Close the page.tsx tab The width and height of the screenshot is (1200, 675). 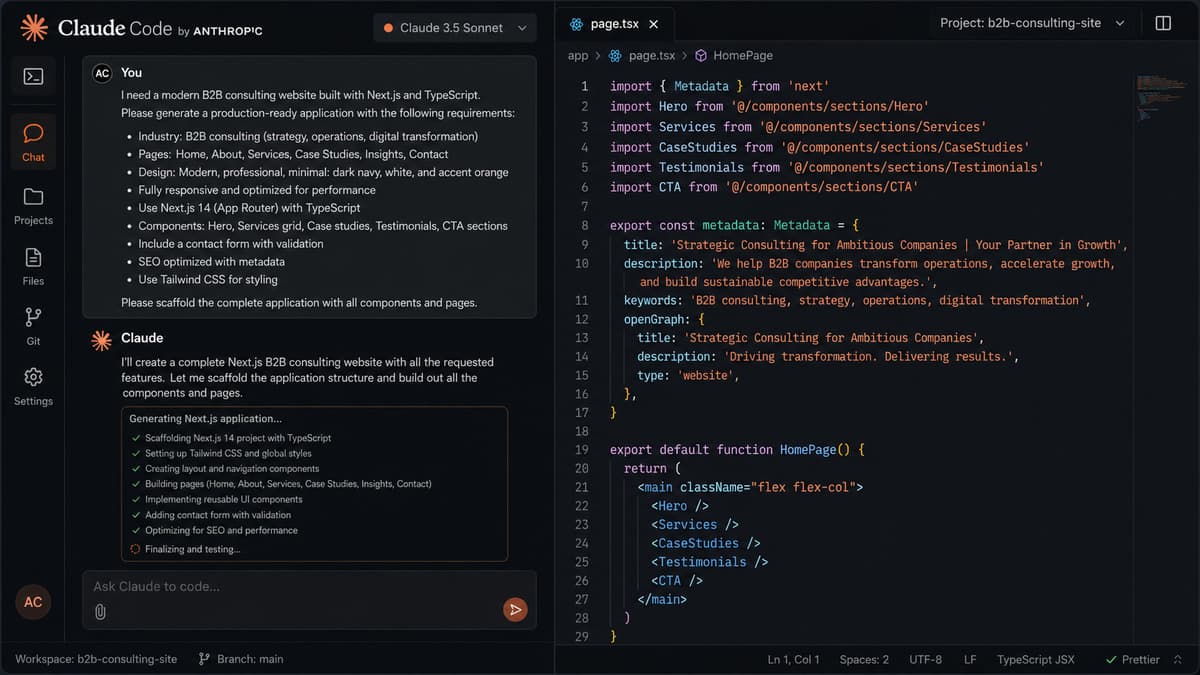click(653, 24)
